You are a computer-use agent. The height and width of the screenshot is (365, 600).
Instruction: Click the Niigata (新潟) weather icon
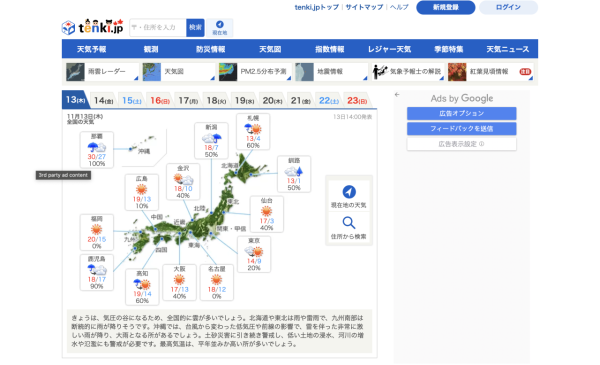(x=212, y=138)
